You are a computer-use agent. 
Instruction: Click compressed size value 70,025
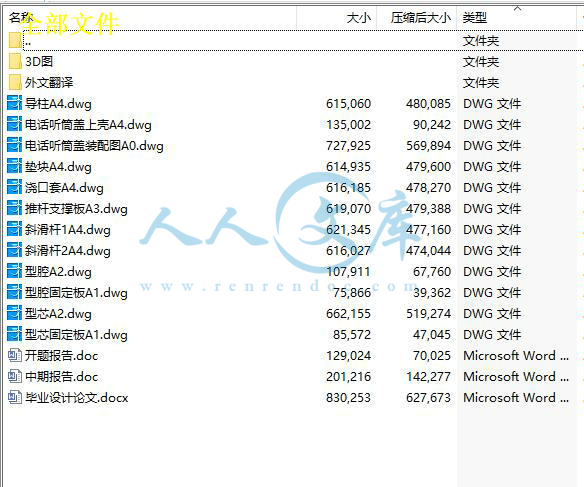tap(432, 356)
